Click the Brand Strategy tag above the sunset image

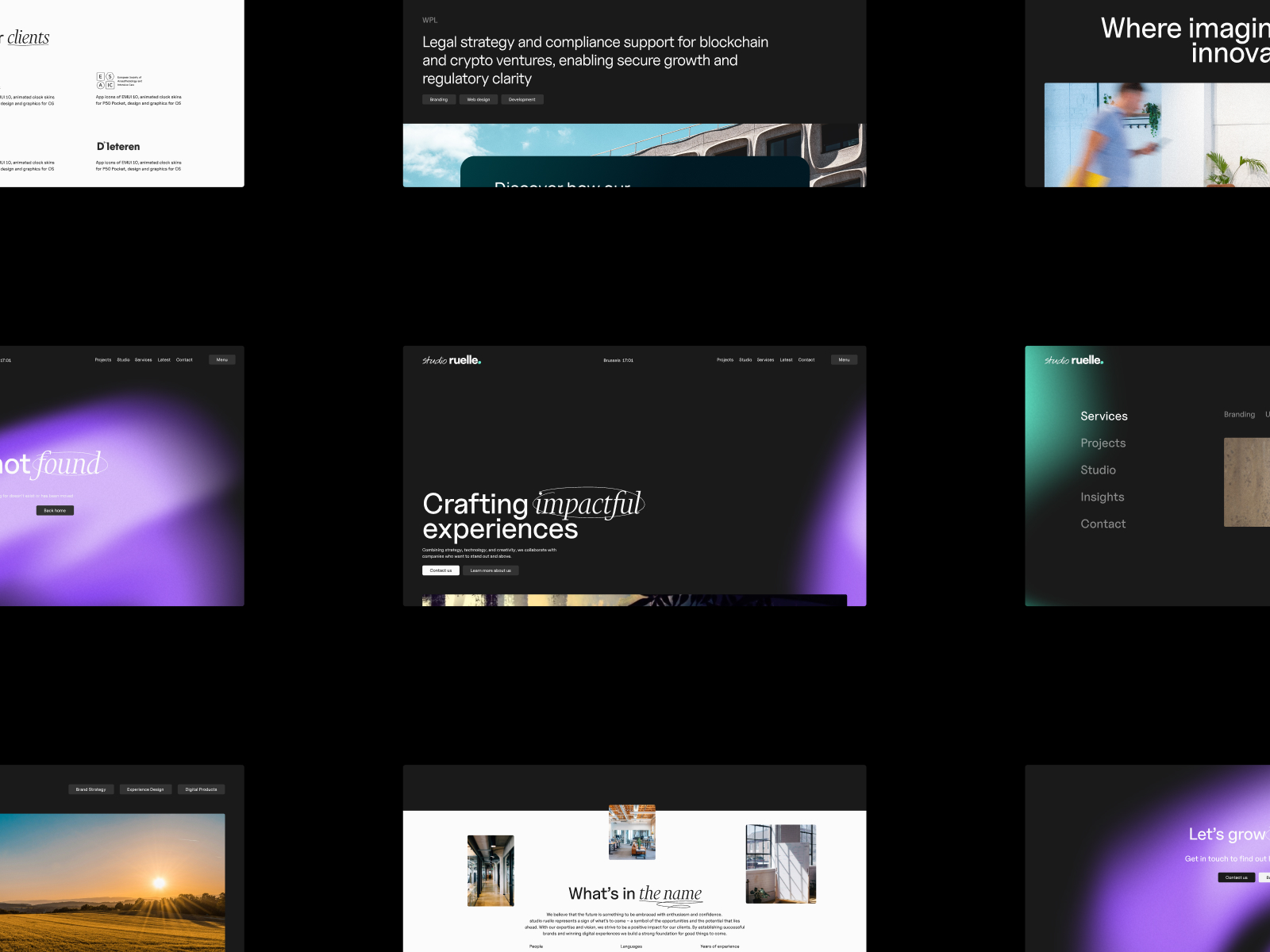[91, 789]
